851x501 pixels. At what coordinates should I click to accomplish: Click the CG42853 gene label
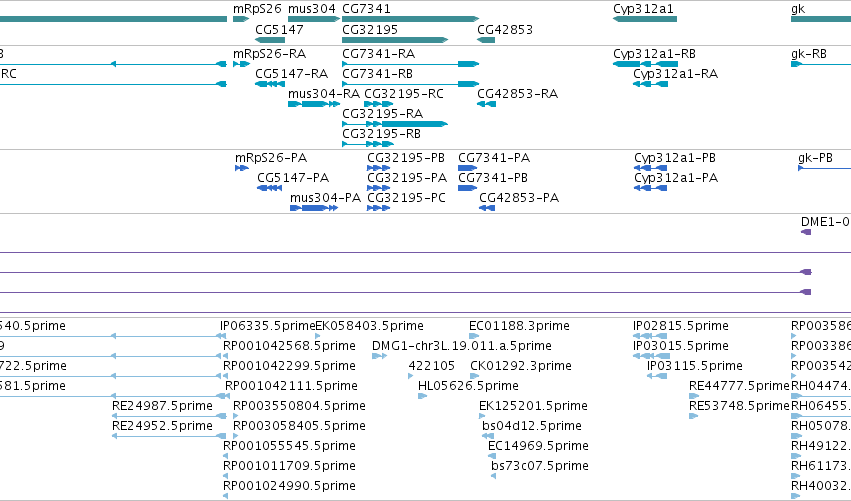click(x=505, y=29)
